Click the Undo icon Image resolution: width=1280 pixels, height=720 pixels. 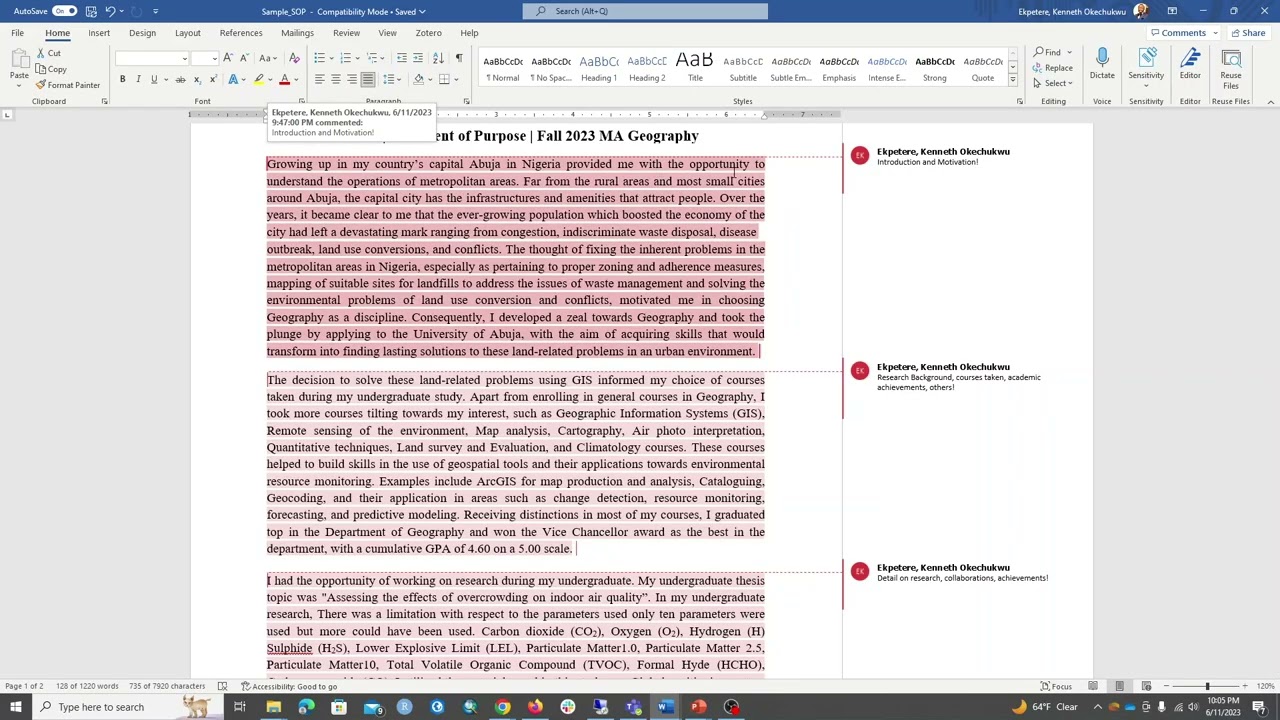(110, 11)
